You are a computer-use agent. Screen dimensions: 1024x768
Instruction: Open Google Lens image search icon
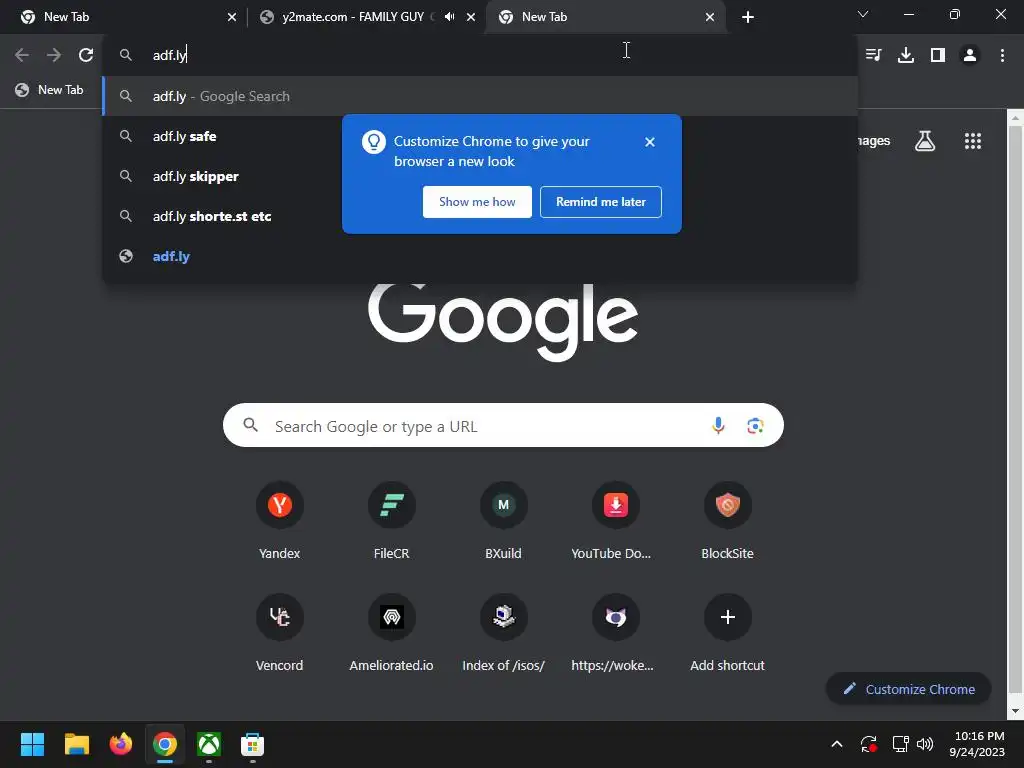pos(755,426)
